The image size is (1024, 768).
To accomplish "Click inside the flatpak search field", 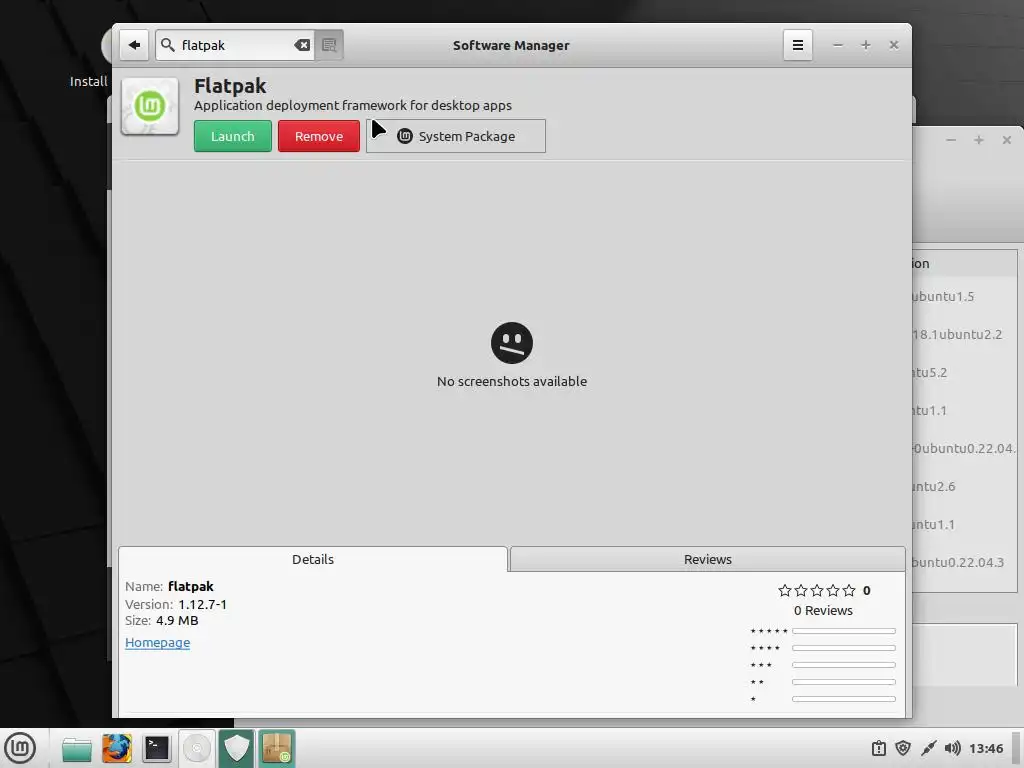I will [235, 45].
